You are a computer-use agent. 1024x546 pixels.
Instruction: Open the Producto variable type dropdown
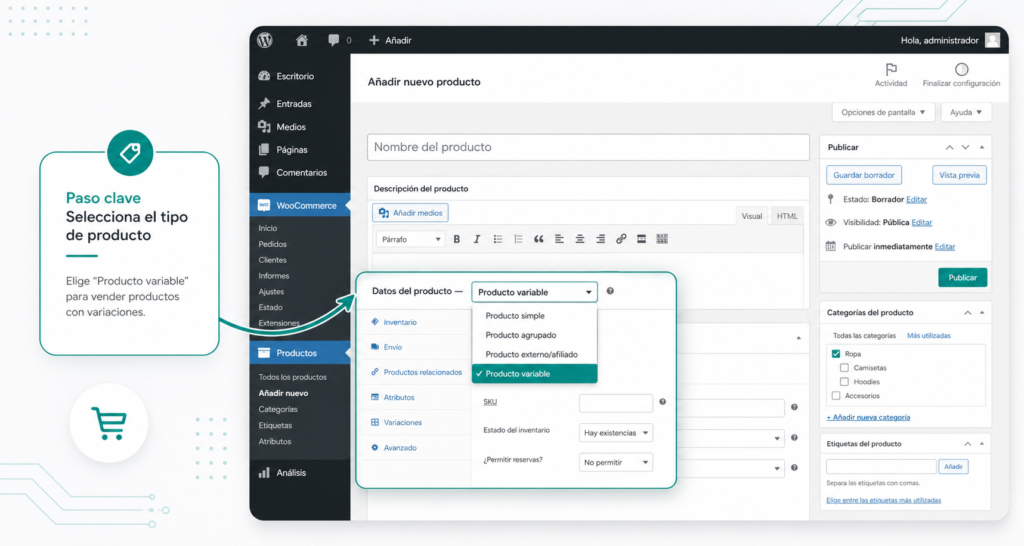coord(534,292)
